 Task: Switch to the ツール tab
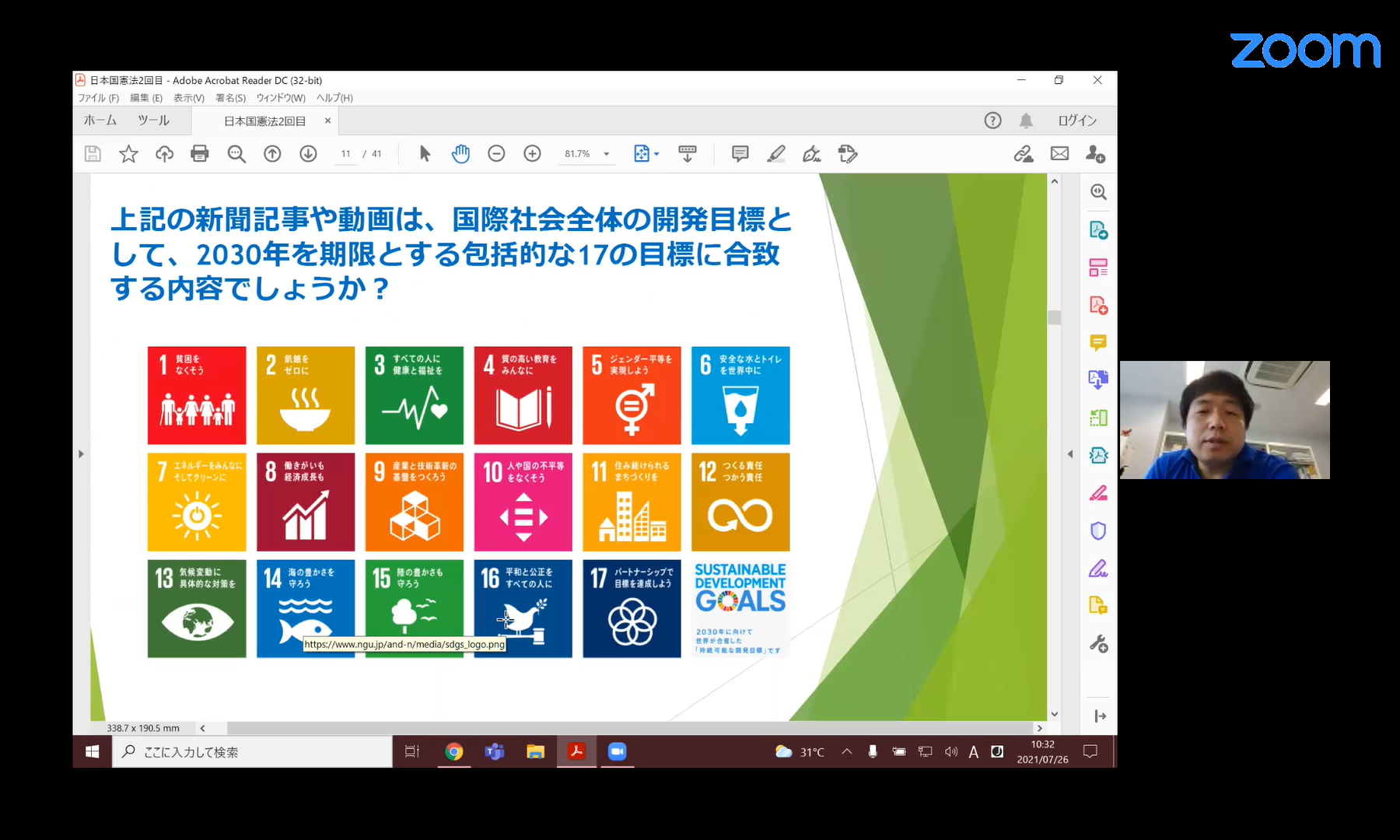153,121
